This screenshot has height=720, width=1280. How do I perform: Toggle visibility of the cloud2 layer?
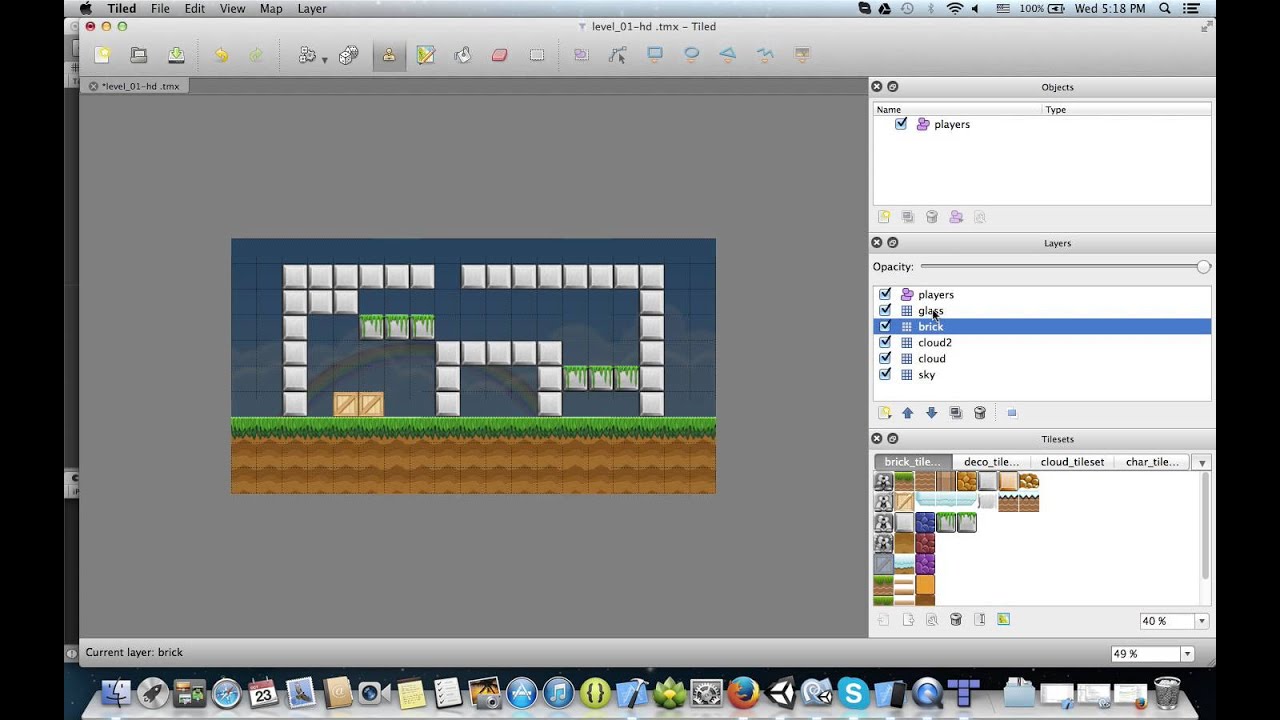click(885, 343)
